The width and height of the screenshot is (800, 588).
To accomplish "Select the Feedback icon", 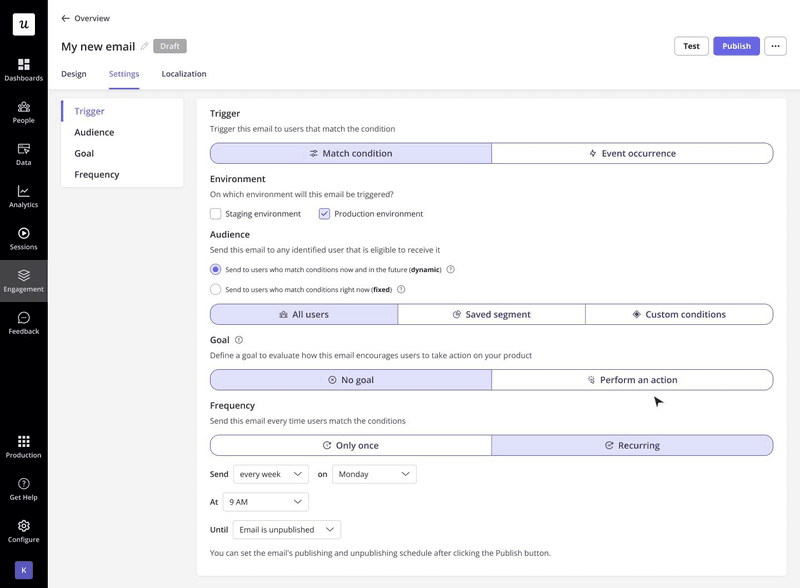I will click(x=22, y=324).
